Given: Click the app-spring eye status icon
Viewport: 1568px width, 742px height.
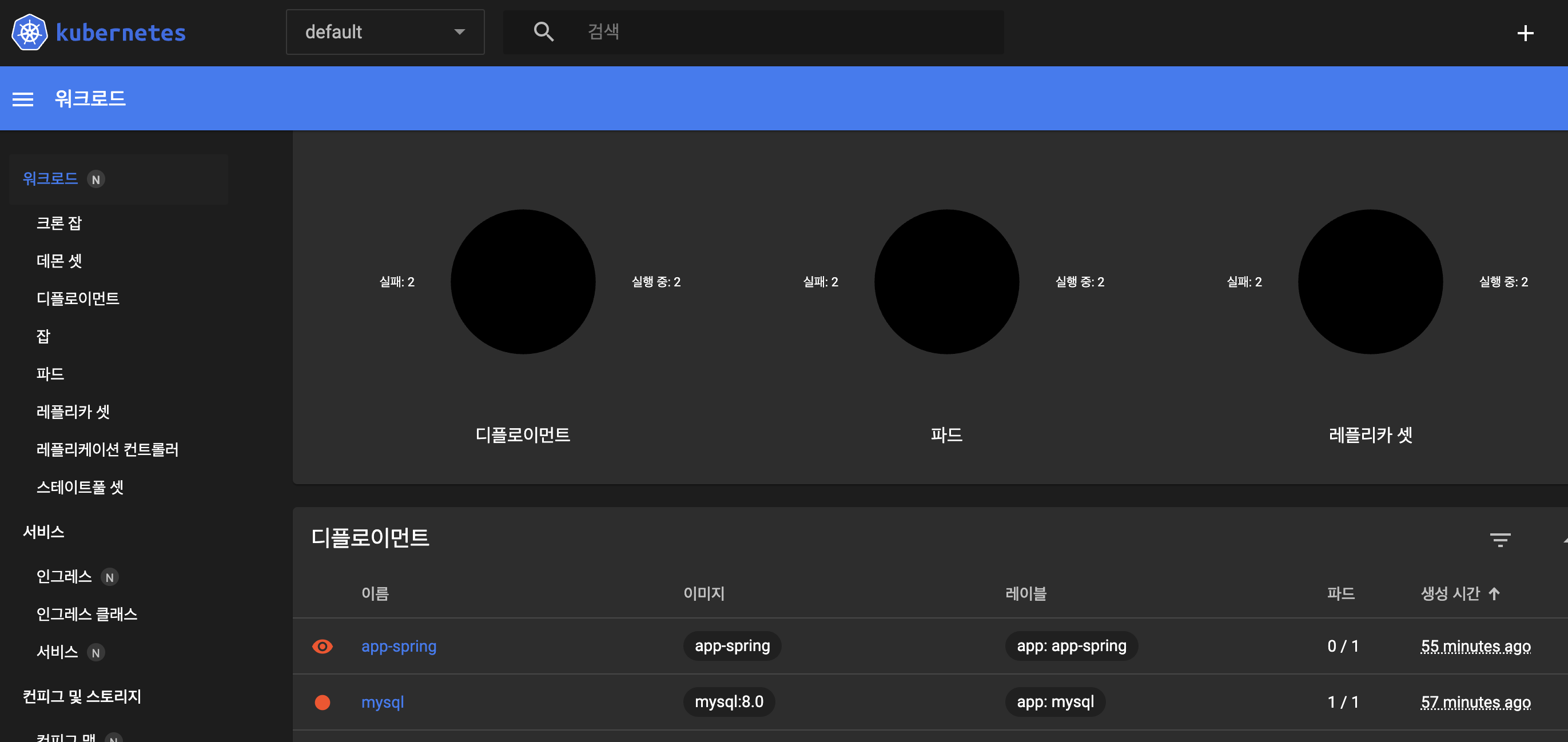Looking at the screenshot, I should click(x=322, y=646).
